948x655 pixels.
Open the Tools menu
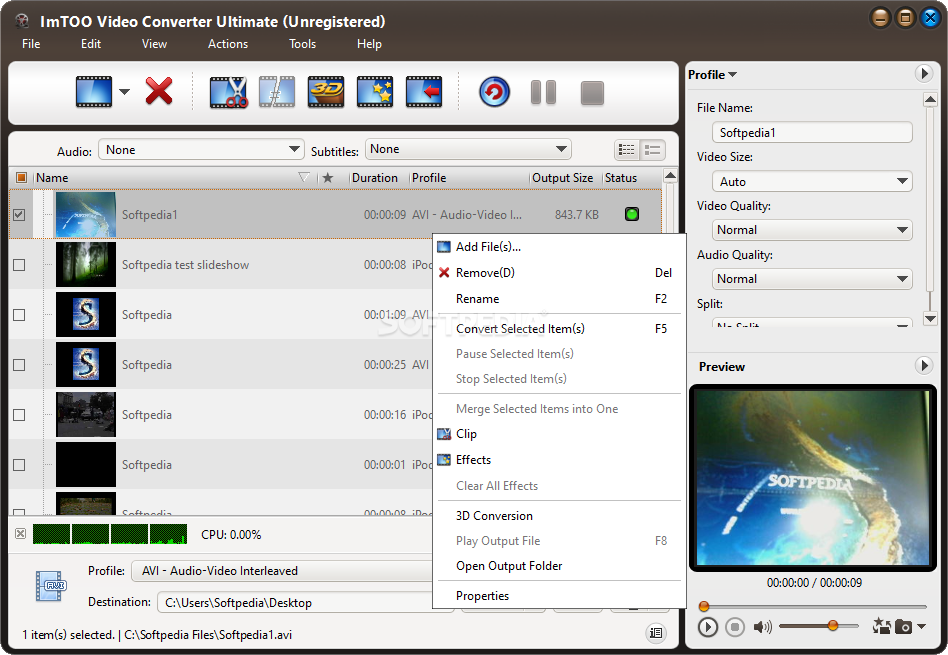pos(302,44)
